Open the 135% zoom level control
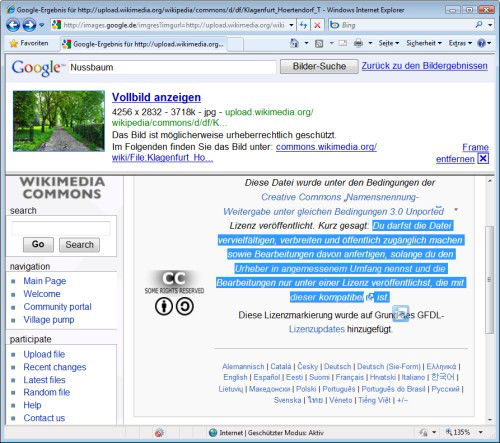This screenshot has height=443, width=500. [x=458, y=432]
